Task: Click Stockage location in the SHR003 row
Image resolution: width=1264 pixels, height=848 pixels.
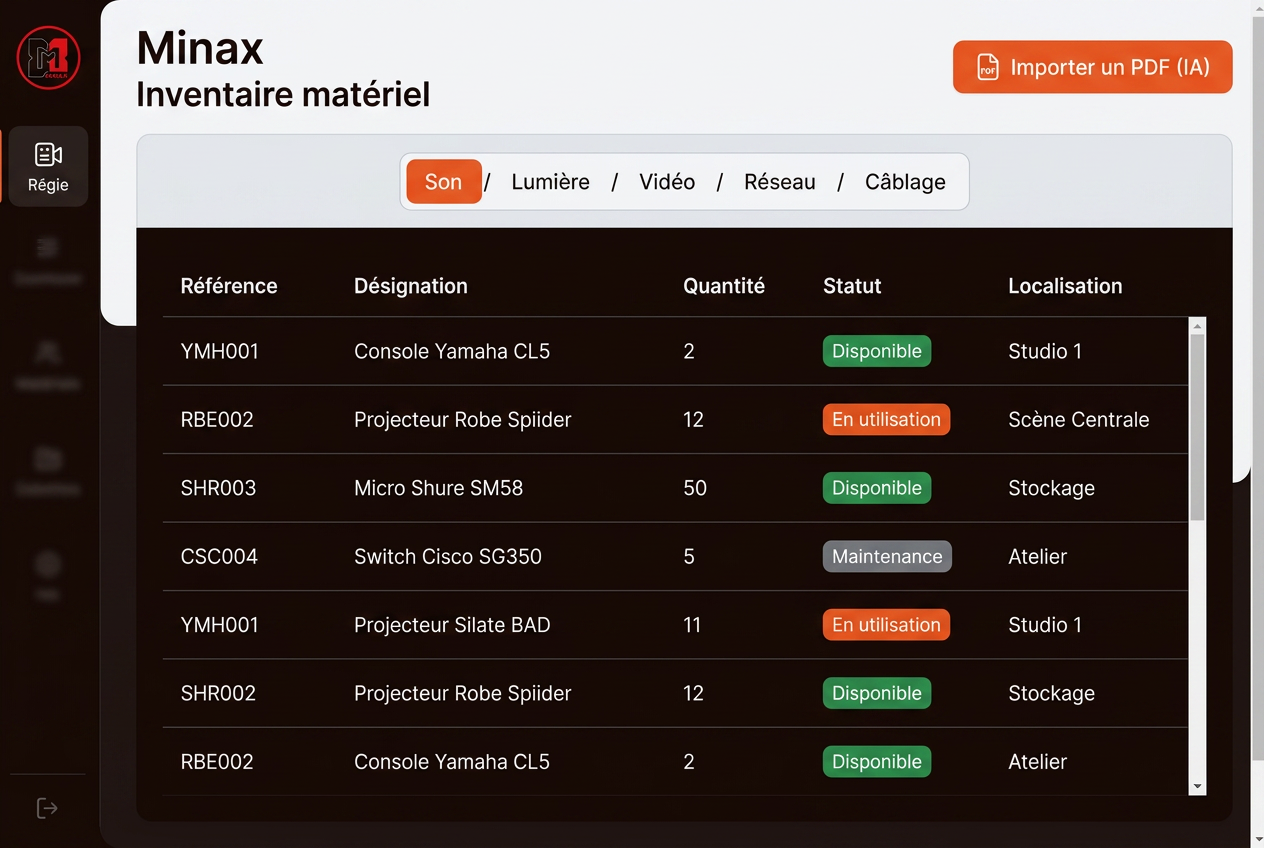Action: [x=1051, y=488]
